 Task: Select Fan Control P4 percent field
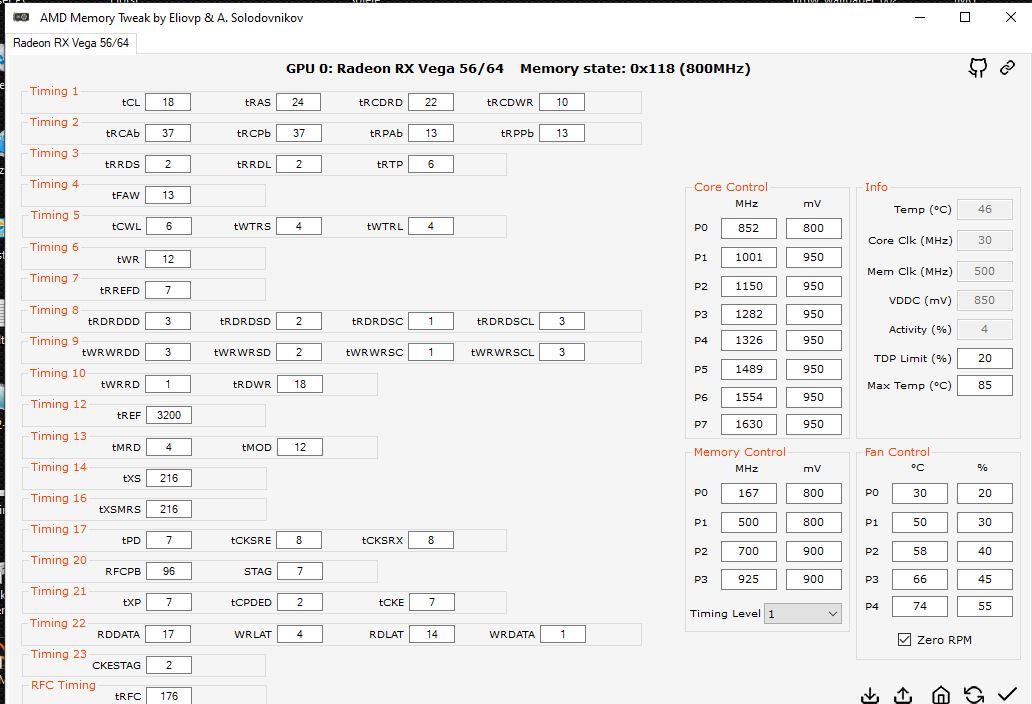pos(985,607)
